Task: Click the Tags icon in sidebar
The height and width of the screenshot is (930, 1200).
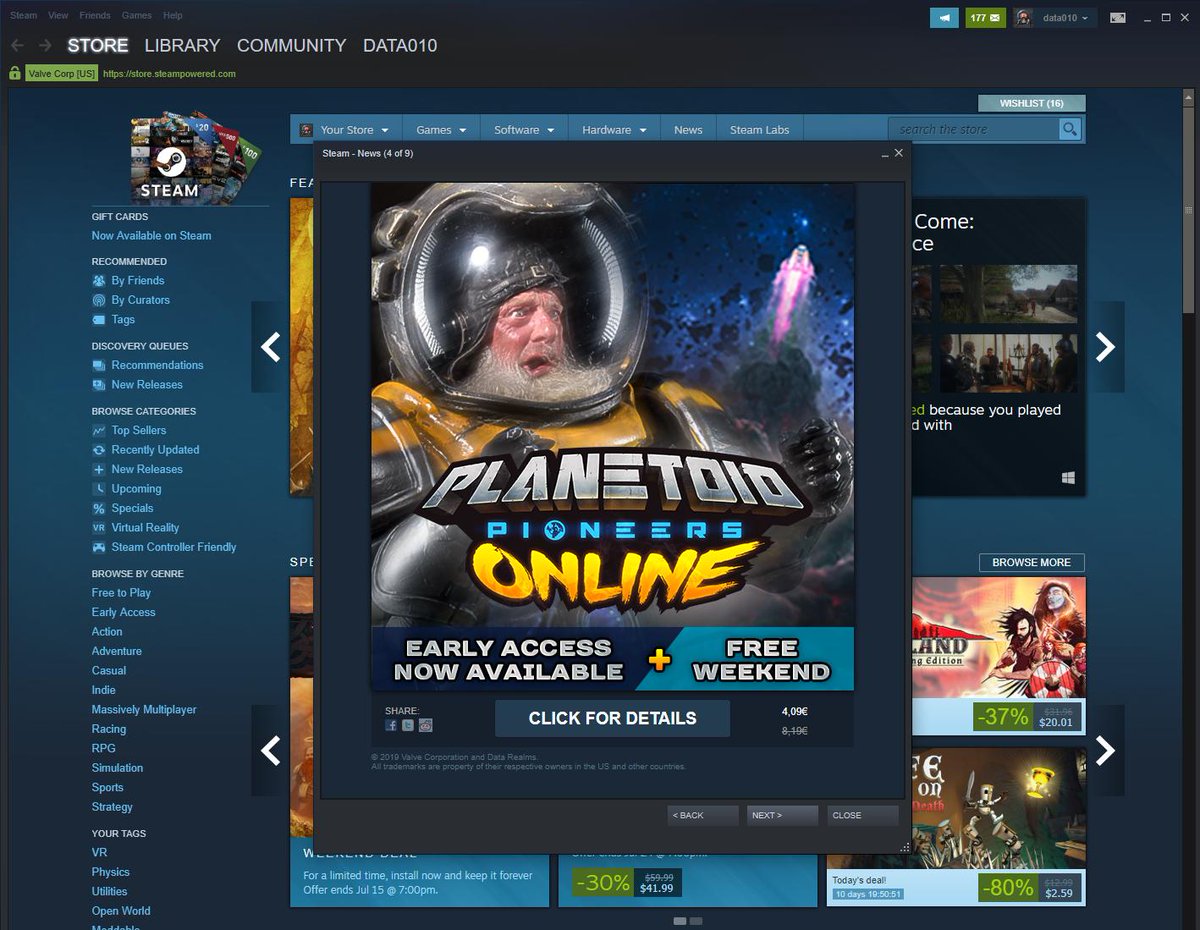Action: pyautogui.click(x=99, y=320)
